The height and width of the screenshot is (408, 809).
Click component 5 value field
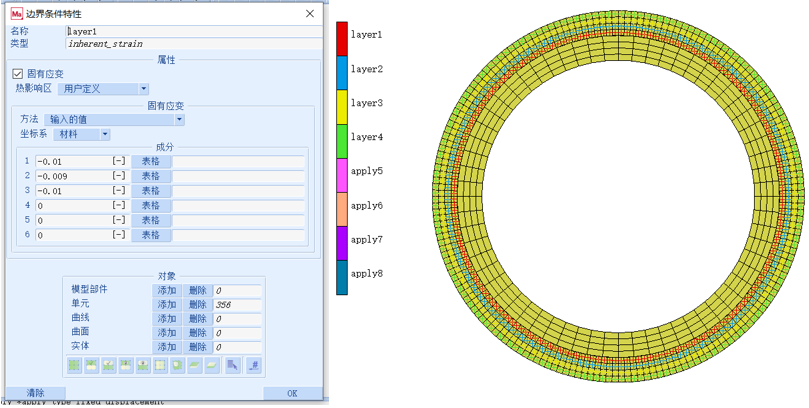(x=81, y=220)
